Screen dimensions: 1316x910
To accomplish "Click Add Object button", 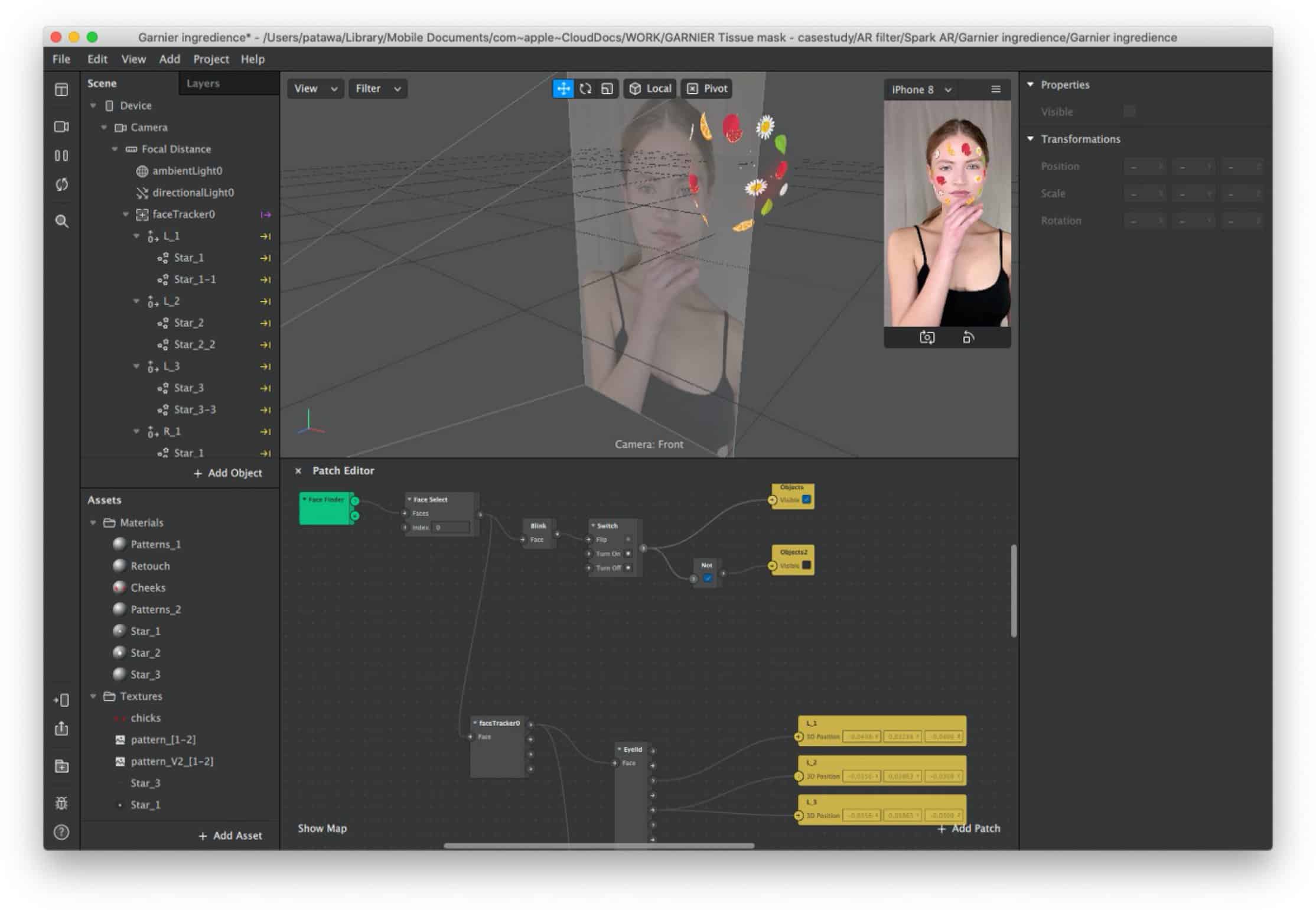I will click(228, 473).
